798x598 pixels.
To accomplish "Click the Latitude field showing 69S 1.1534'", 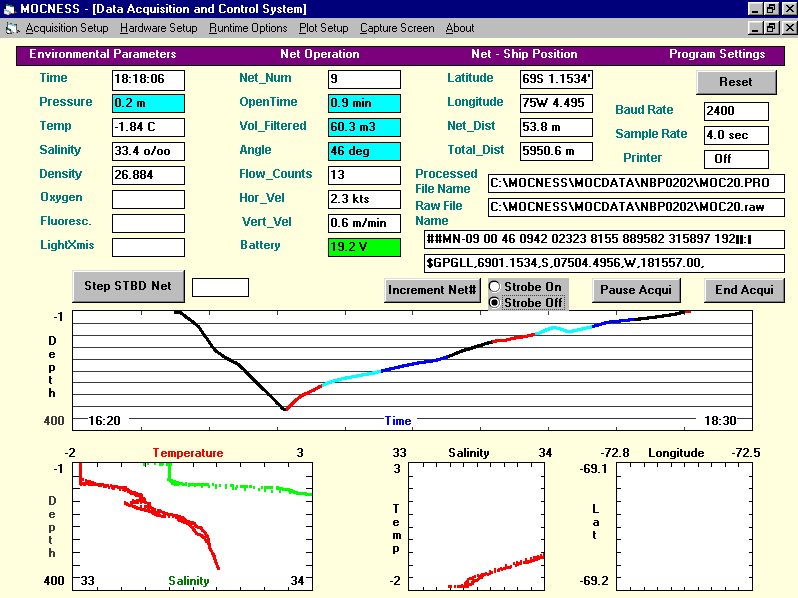I will pyautogui.click(x=556, y=79).
